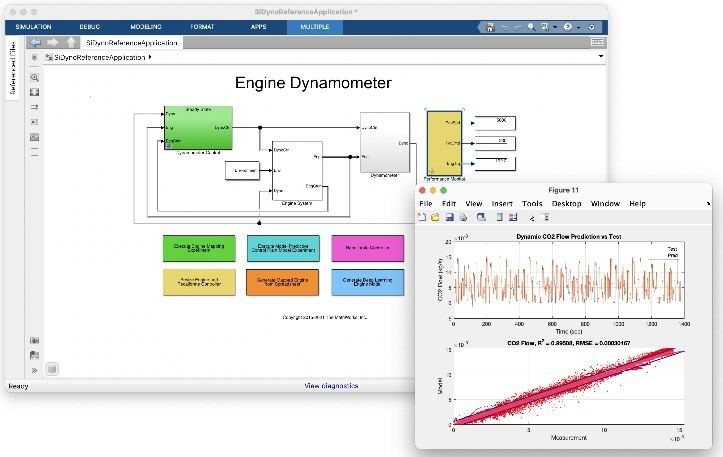Select the Zoom In tool in palette
This screenshot has width=723, height=457.
click(35, 77)
